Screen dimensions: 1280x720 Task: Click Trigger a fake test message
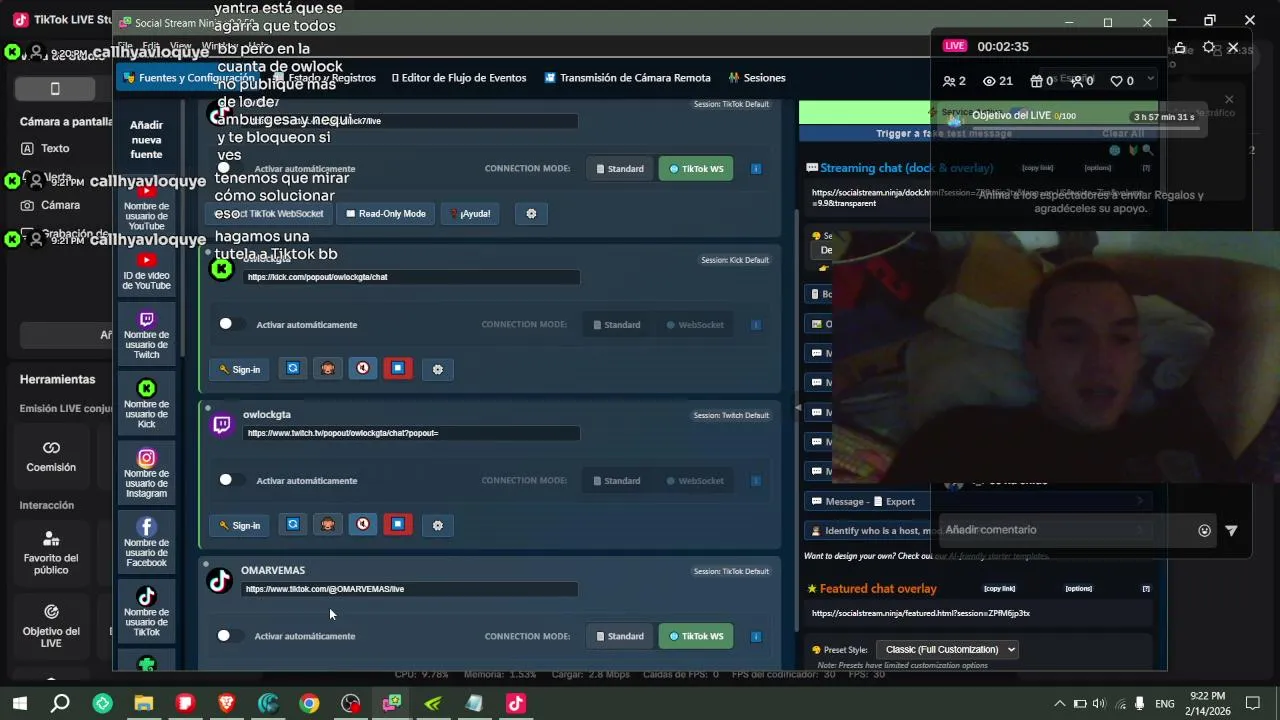[944, 134]
